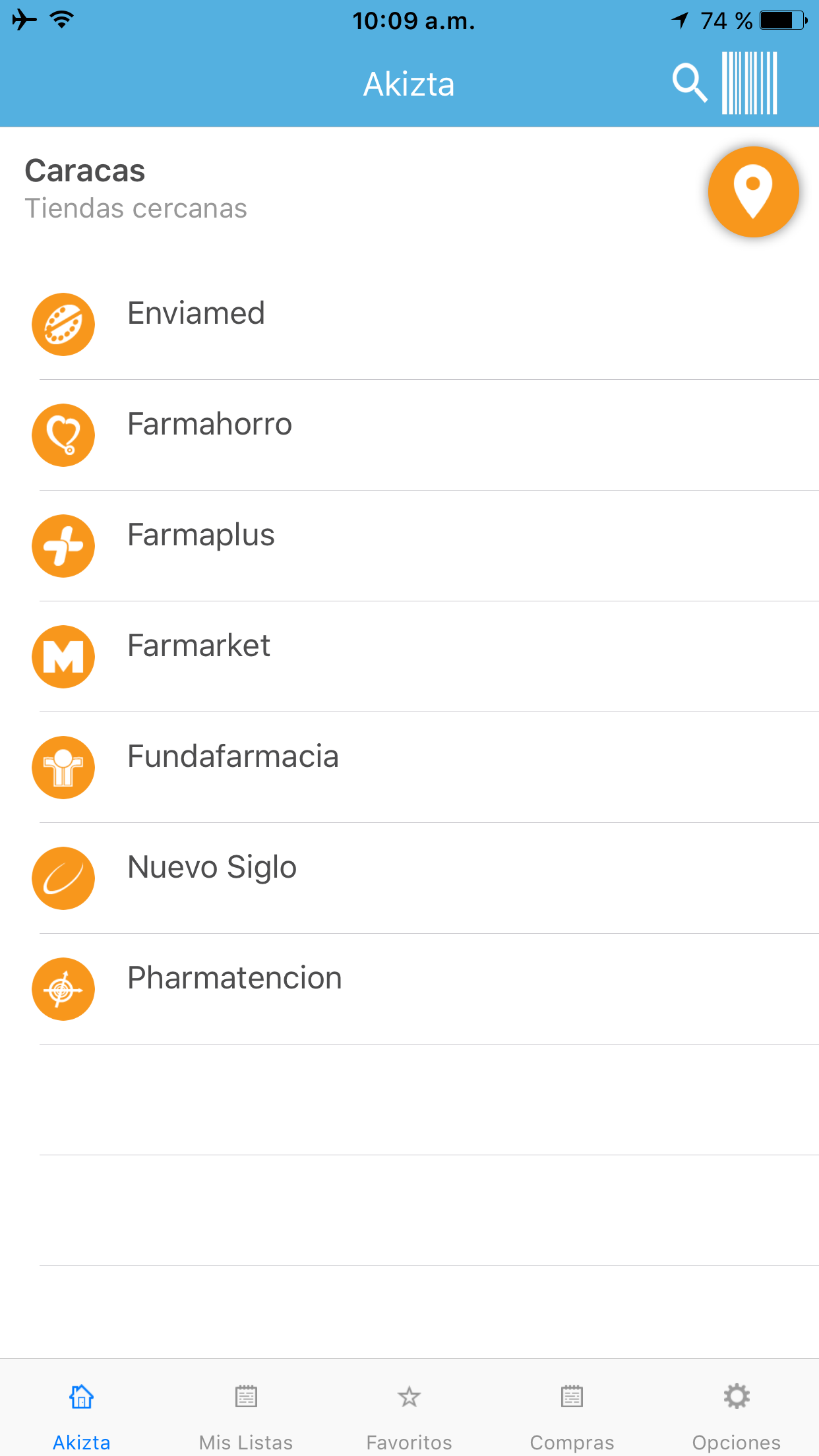Open the barcode scanner
819x1456 pixels.
pos(750,83)
